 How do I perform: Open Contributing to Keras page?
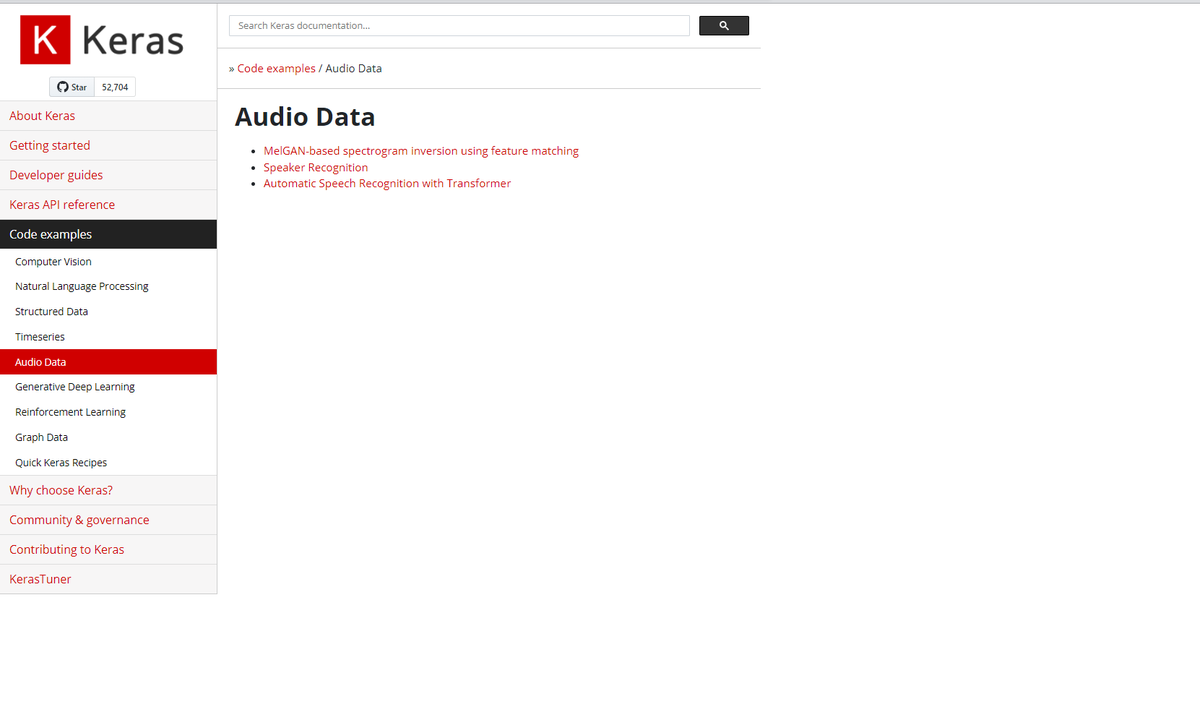pyautogui.click(x=108, y=549)
